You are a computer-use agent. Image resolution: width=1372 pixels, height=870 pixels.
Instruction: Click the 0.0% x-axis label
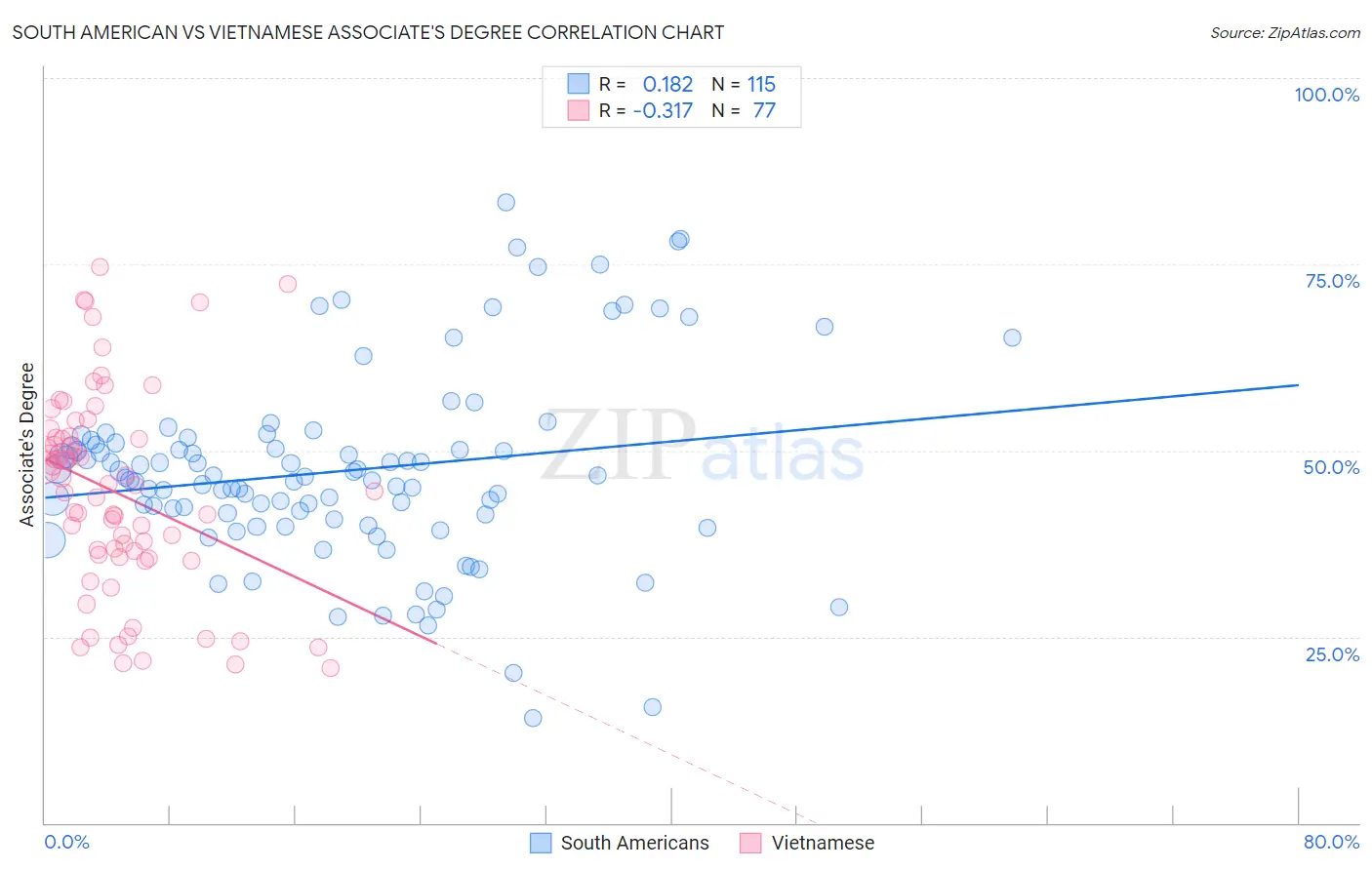(66, 842)
